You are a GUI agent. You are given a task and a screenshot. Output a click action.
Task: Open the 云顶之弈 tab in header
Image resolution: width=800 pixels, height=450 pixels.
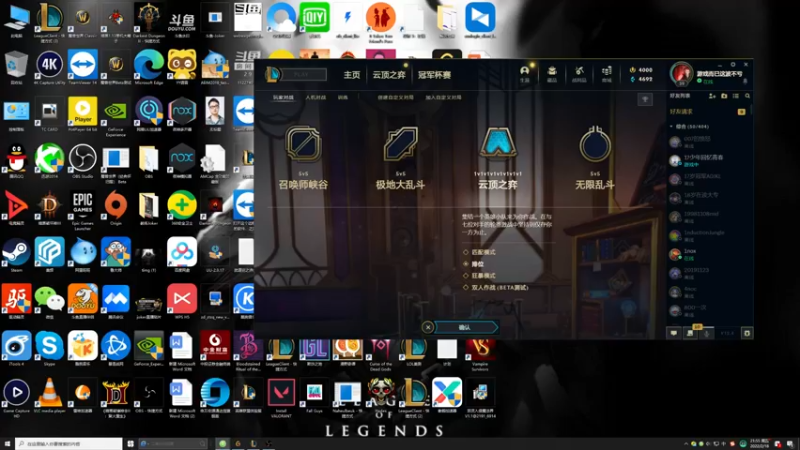pyautogui.click(x=389, y=75)
